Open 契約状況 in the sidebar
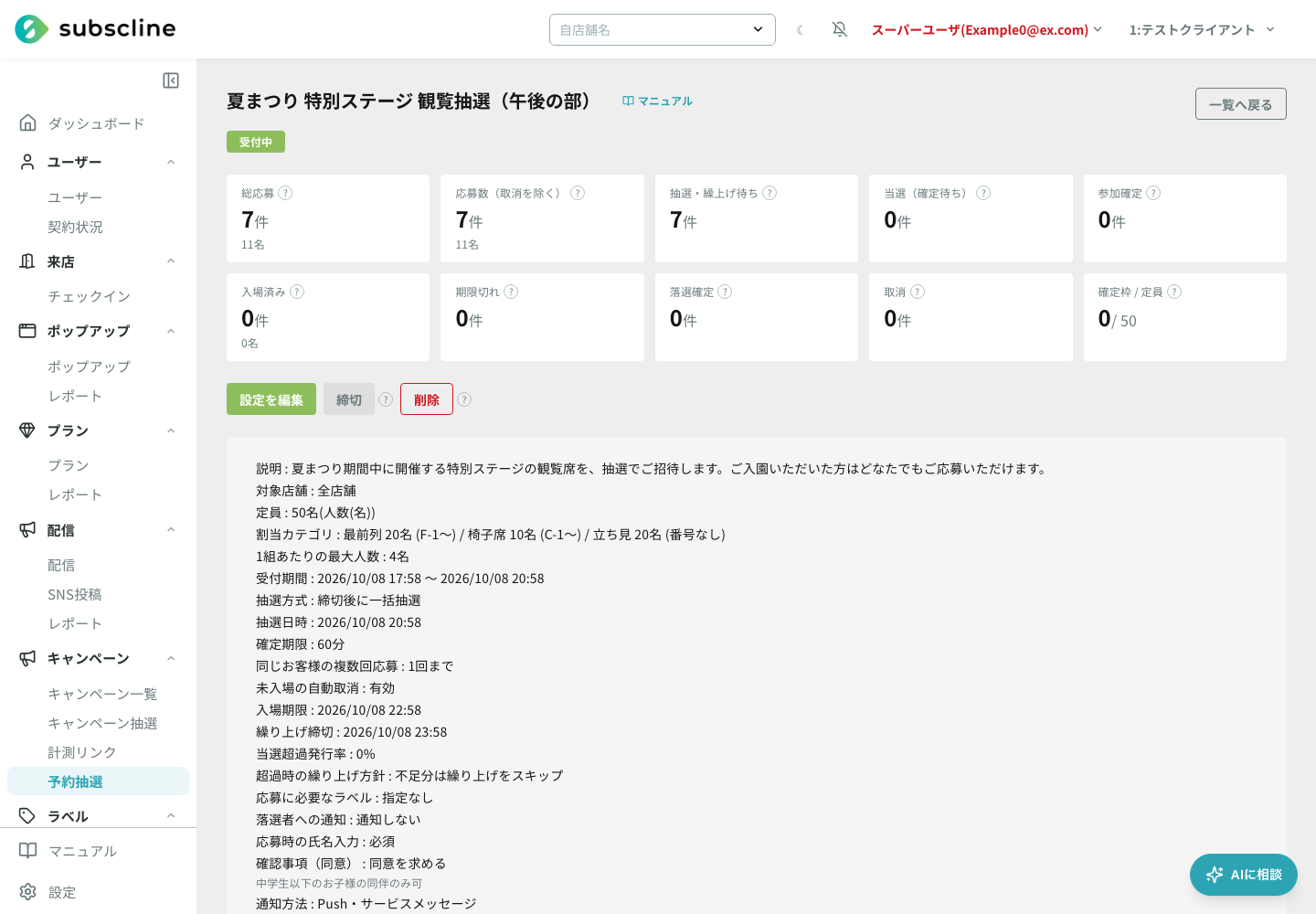Screen dimensions: 1316x914 [x=75, y=227]
